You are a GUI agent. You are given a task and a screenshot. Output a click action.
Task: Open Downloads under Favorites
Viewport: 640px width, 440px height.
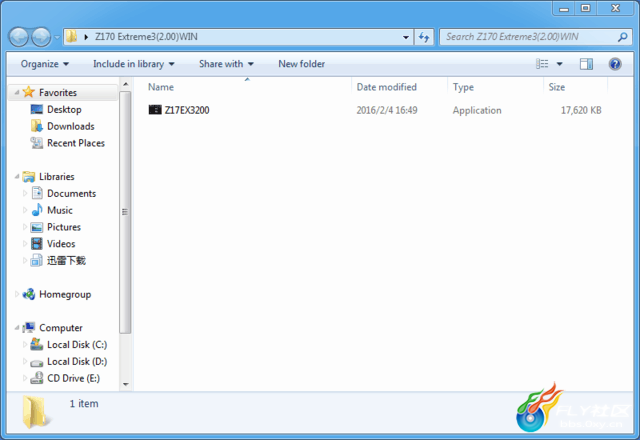click(x=71, y=126)
